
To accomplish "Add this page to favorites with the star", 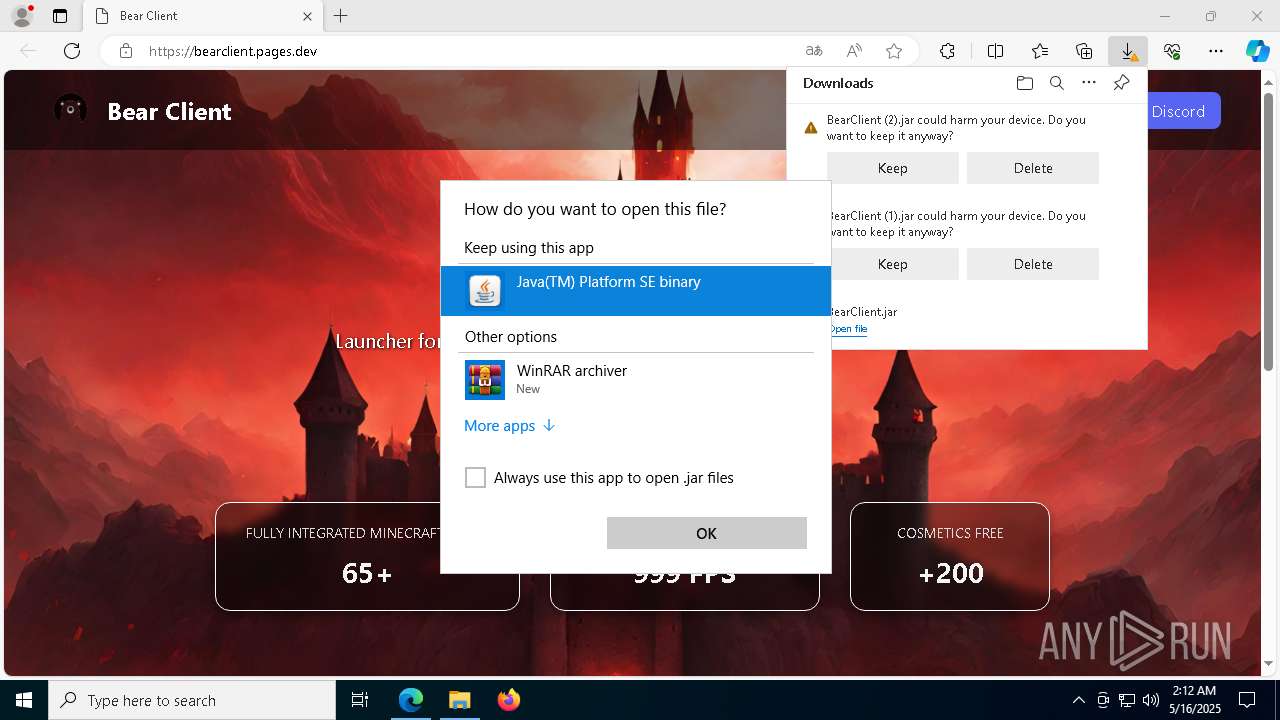I will (894, 51).
